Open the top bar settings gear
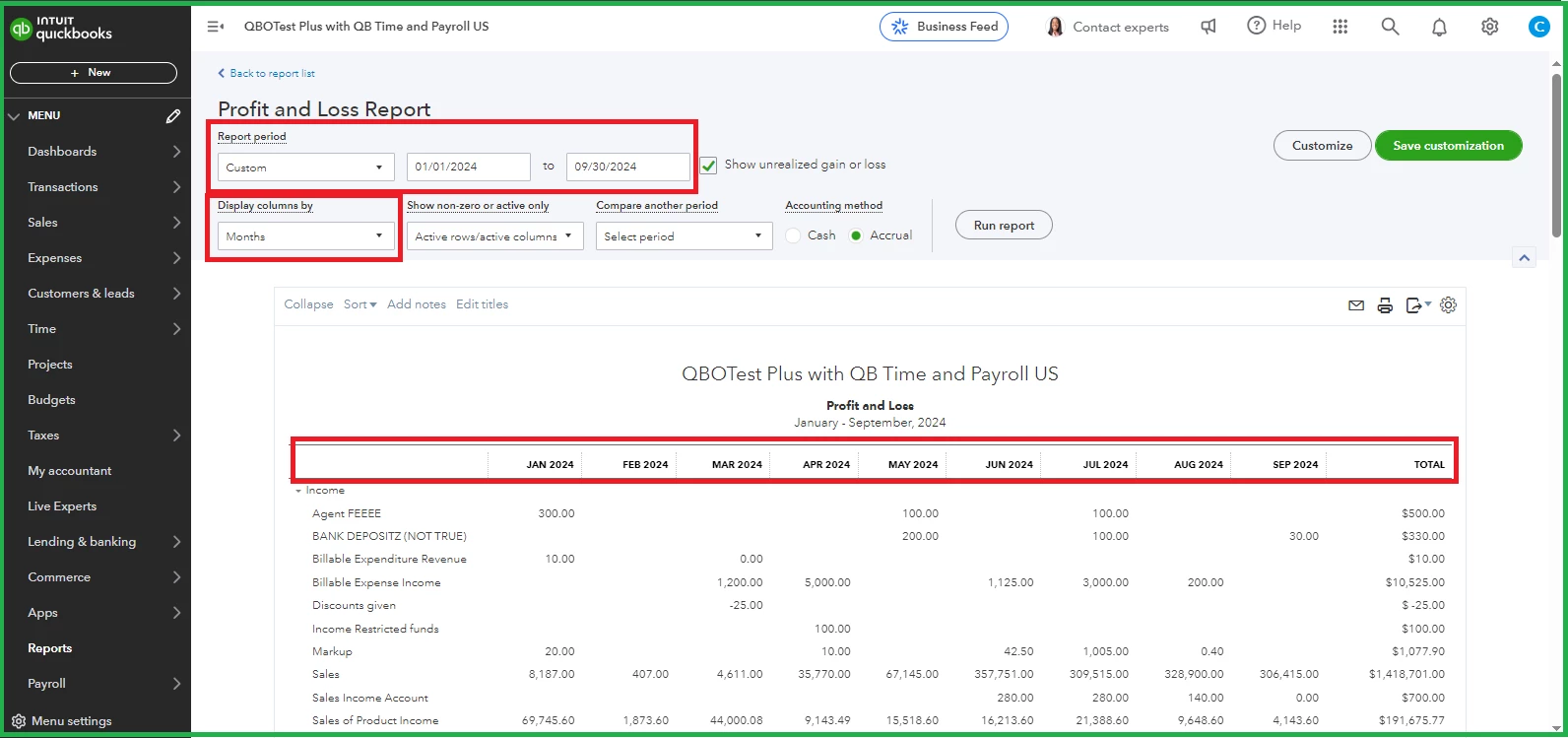Viewport: 1568px width, 738px height. click(1489, 27)
